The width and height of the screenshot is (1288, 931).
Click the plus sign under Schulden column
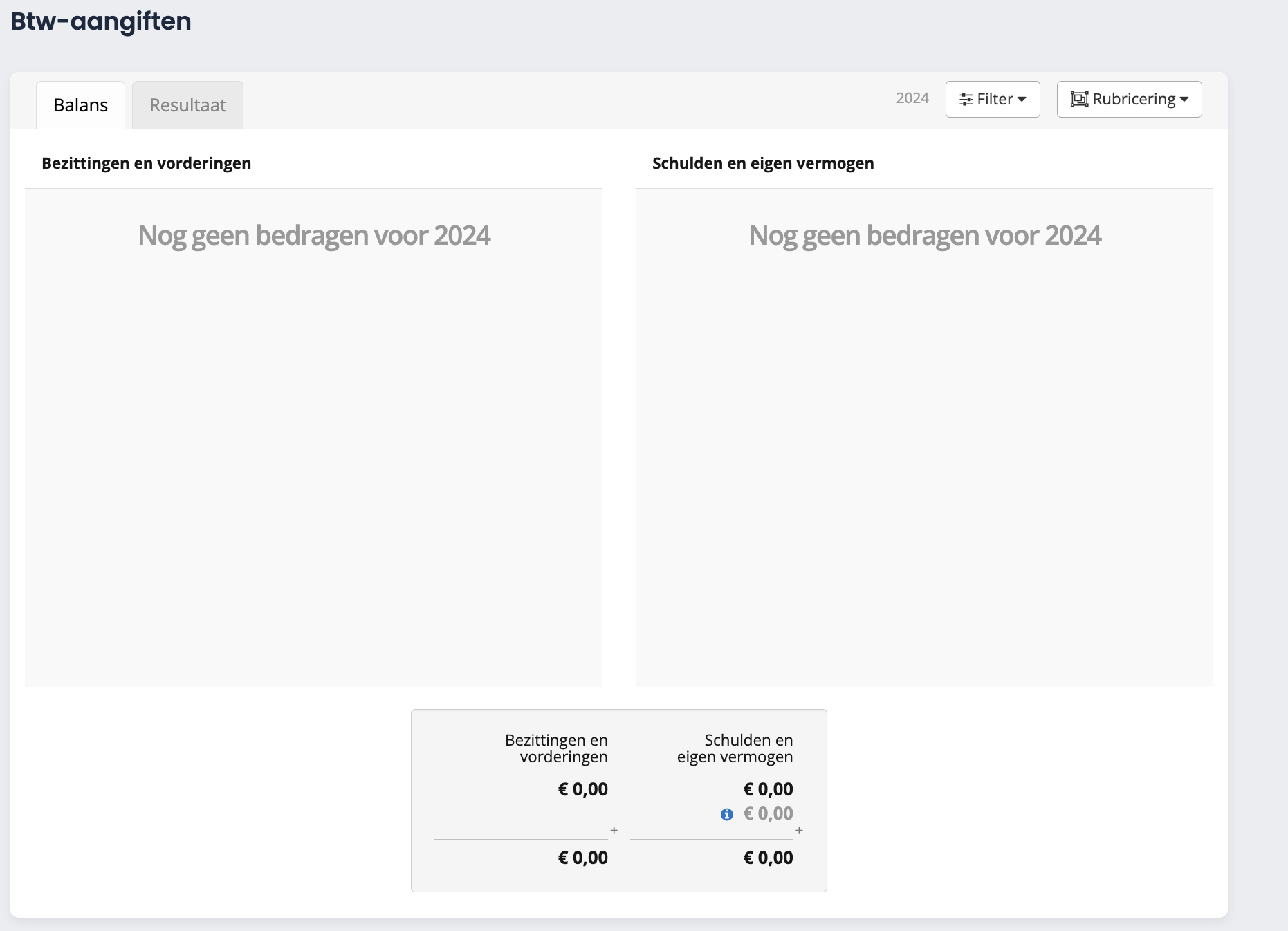tap(800, 831)
